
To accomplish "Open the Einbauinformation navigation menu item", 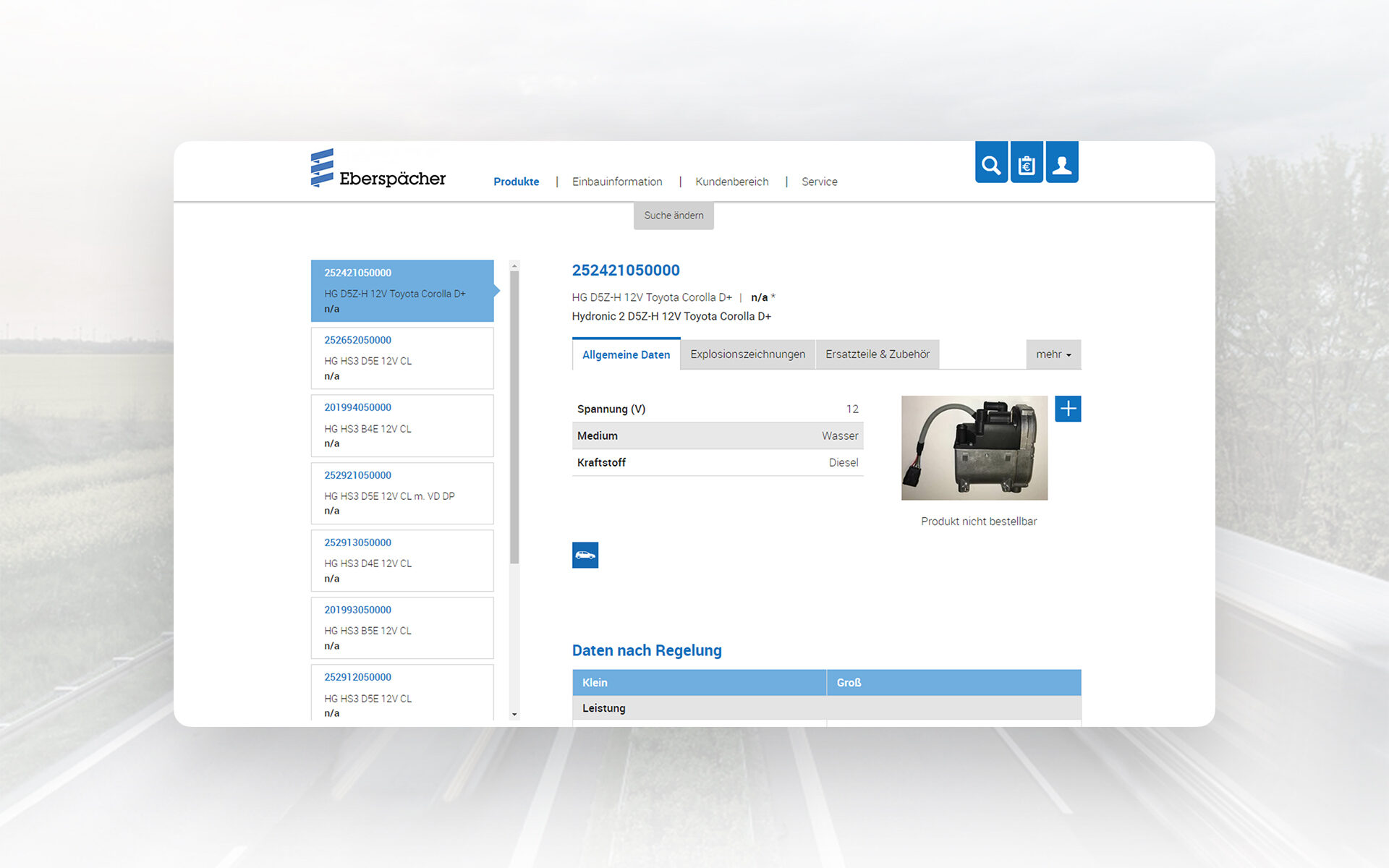I will 616,181.
